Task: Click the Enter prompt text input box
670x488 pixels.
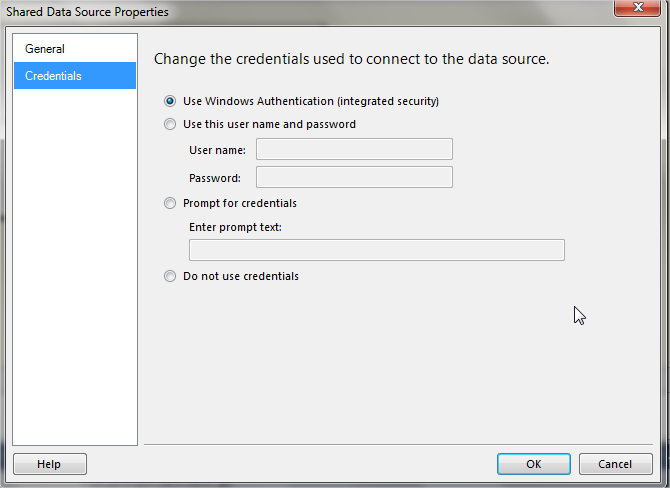Action: click(376, 250)
